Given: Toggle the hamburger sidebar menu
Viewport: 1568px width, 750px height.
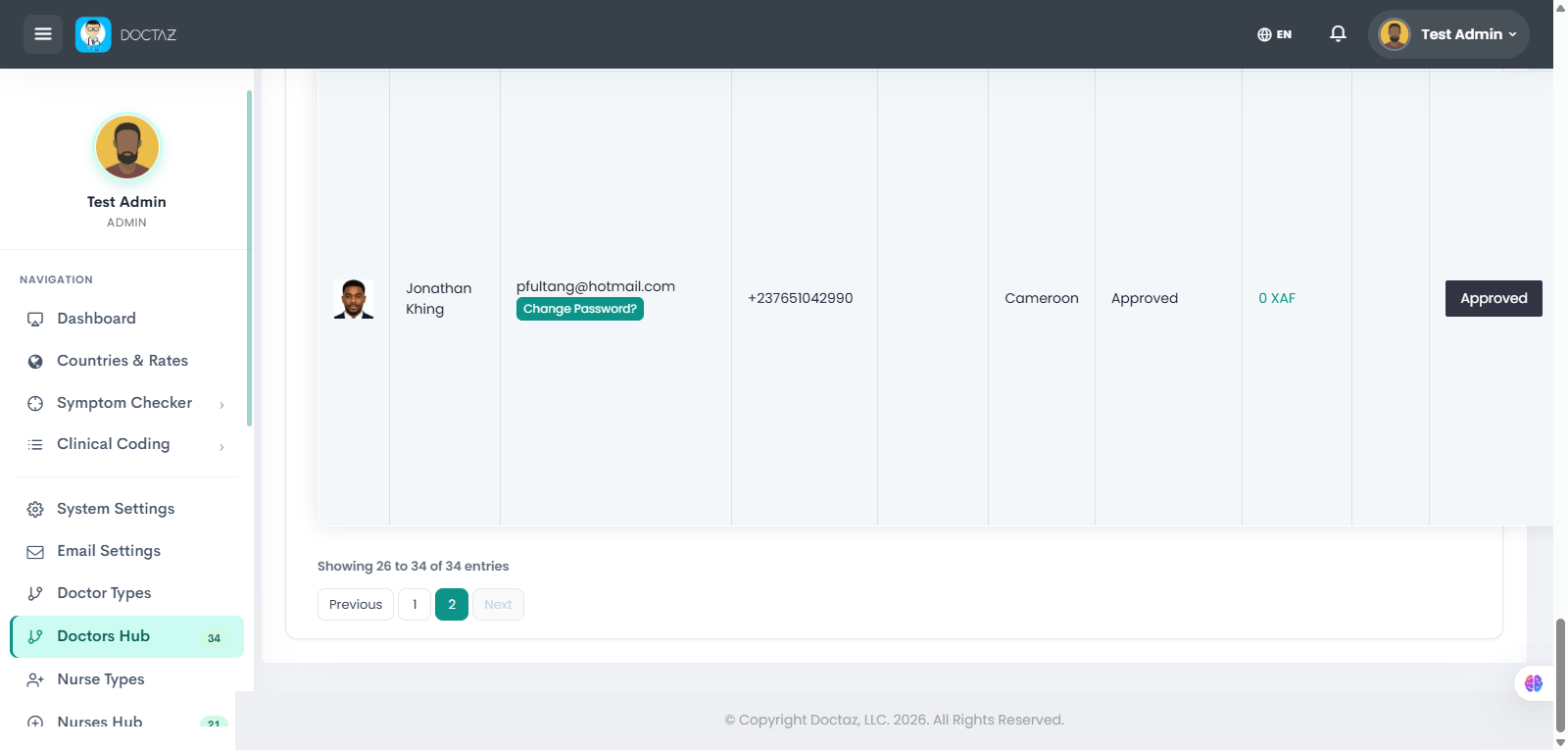Looking at the screenshot, I should coord(43,34).
